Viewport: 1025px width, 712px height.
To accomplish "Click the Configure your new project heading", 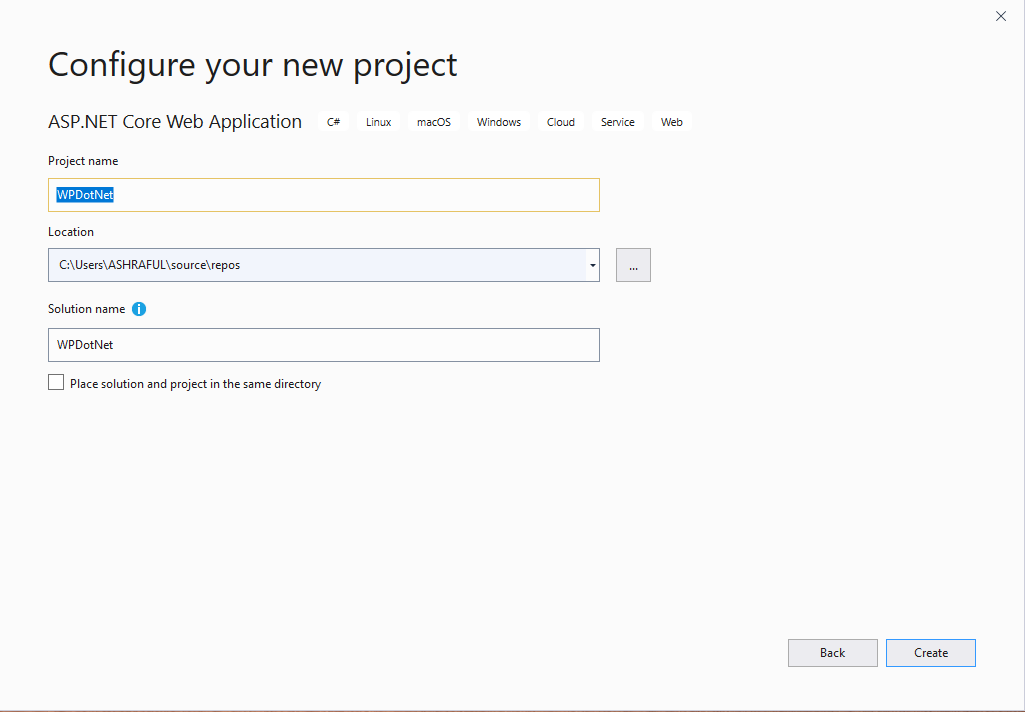I will click(253, 65).
